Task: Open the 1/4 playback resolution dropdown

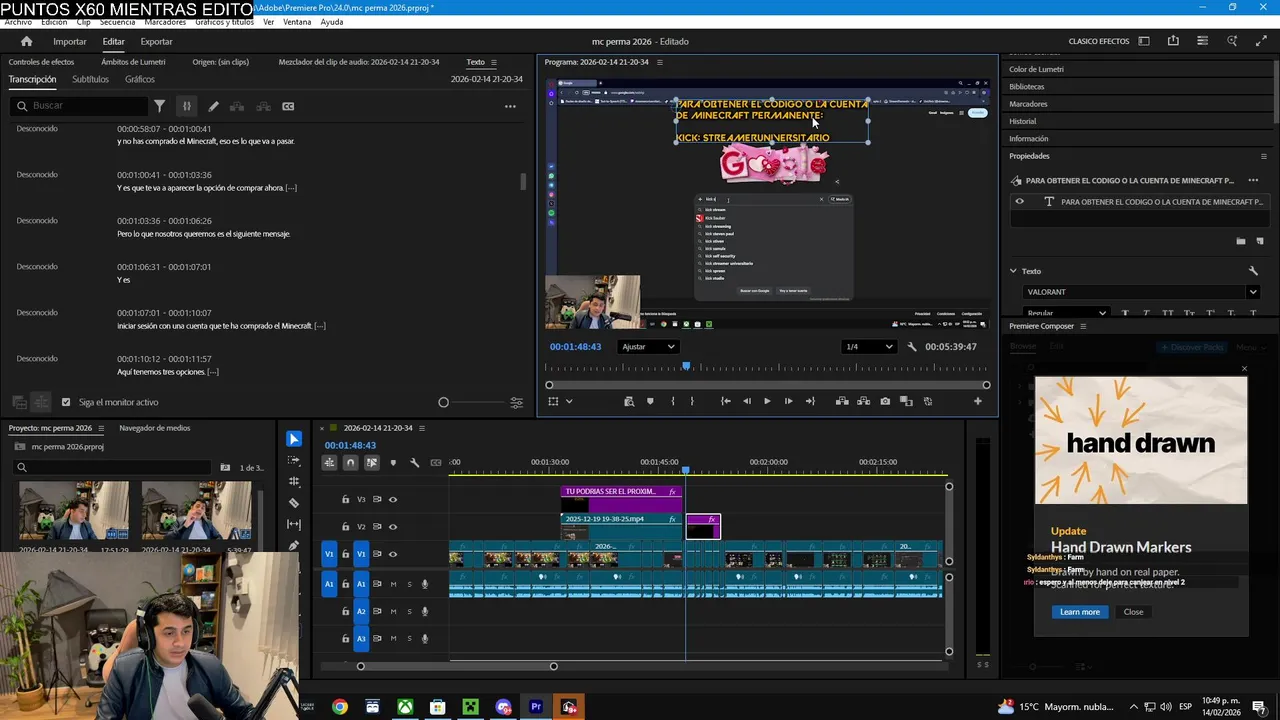Action: (868, 347)
